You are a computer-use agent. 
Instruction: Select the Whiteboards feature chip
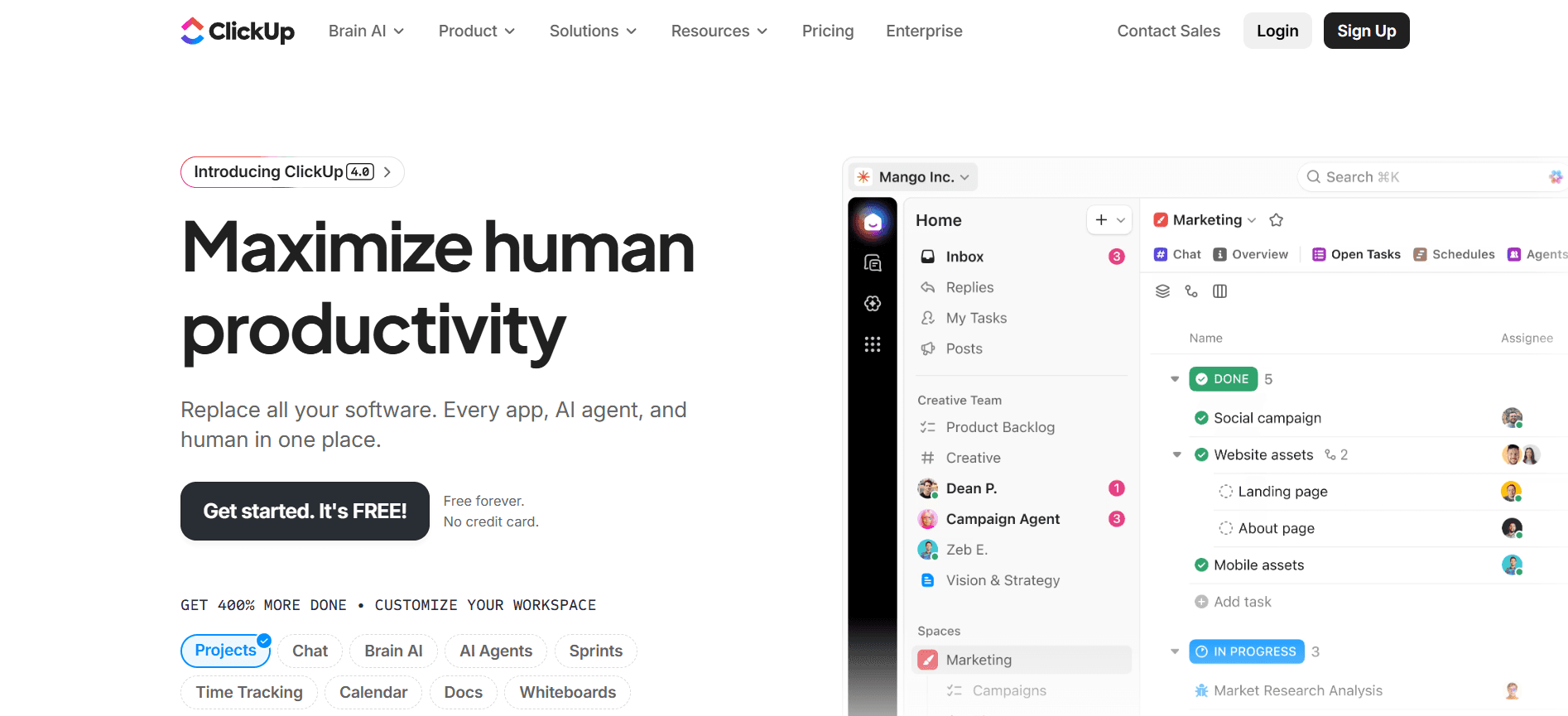click(x=567, y=693)
